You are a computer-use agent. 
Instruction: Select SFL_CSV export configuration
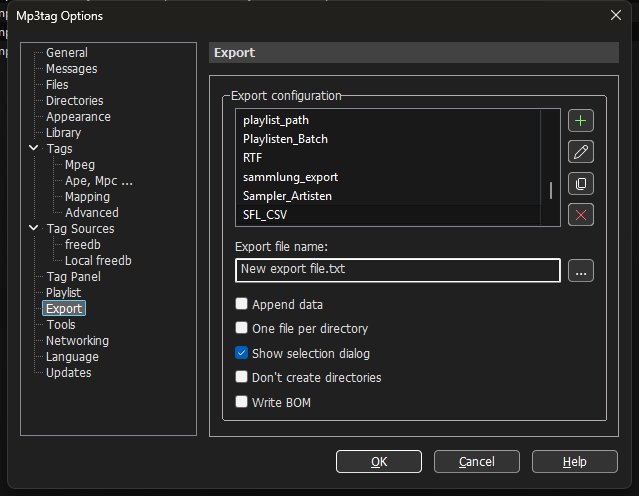[388, 215]
